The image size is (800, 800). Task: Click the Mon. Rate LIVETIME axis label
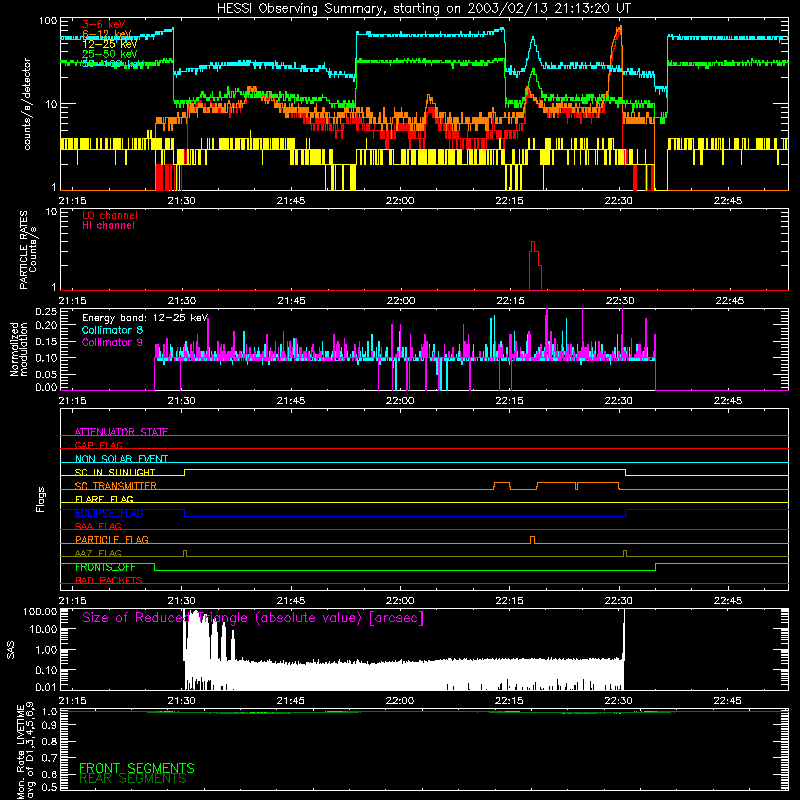pos(25,751)
